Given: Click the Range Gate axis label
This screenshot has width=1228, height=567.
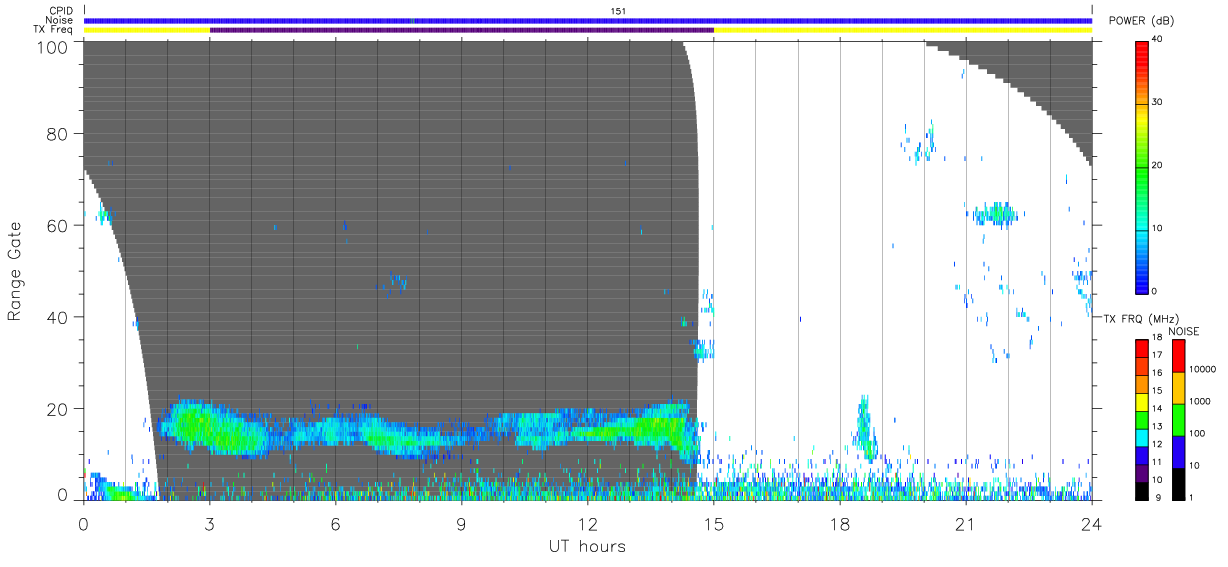Looking at the screenshot, I should click(x=15, y=271).
